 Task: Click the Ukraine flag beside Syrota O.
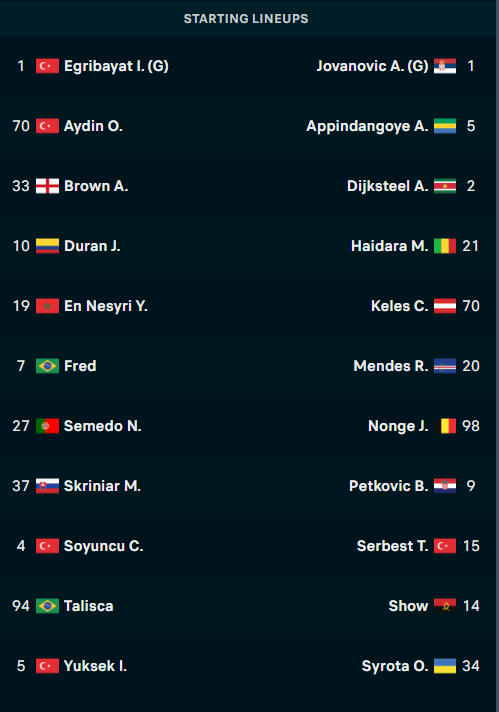click(x=445, y=666)
